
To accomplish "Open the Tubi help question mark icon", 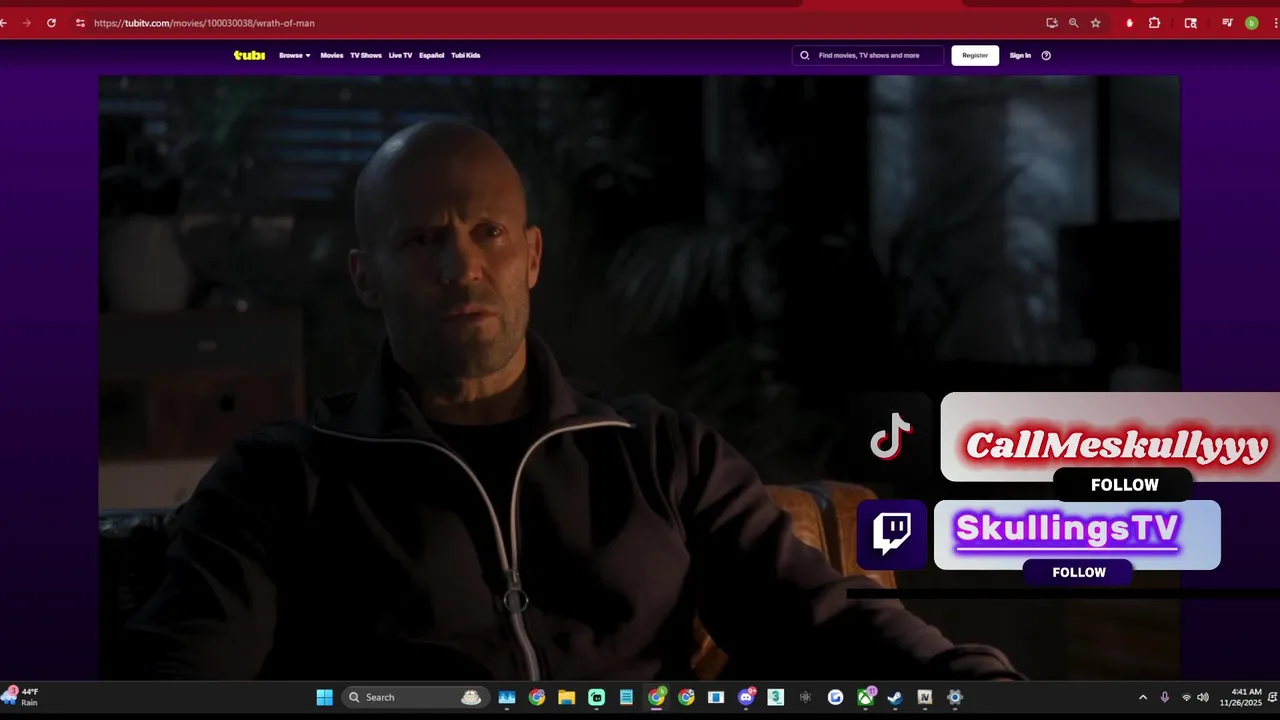I will 1046,56.
